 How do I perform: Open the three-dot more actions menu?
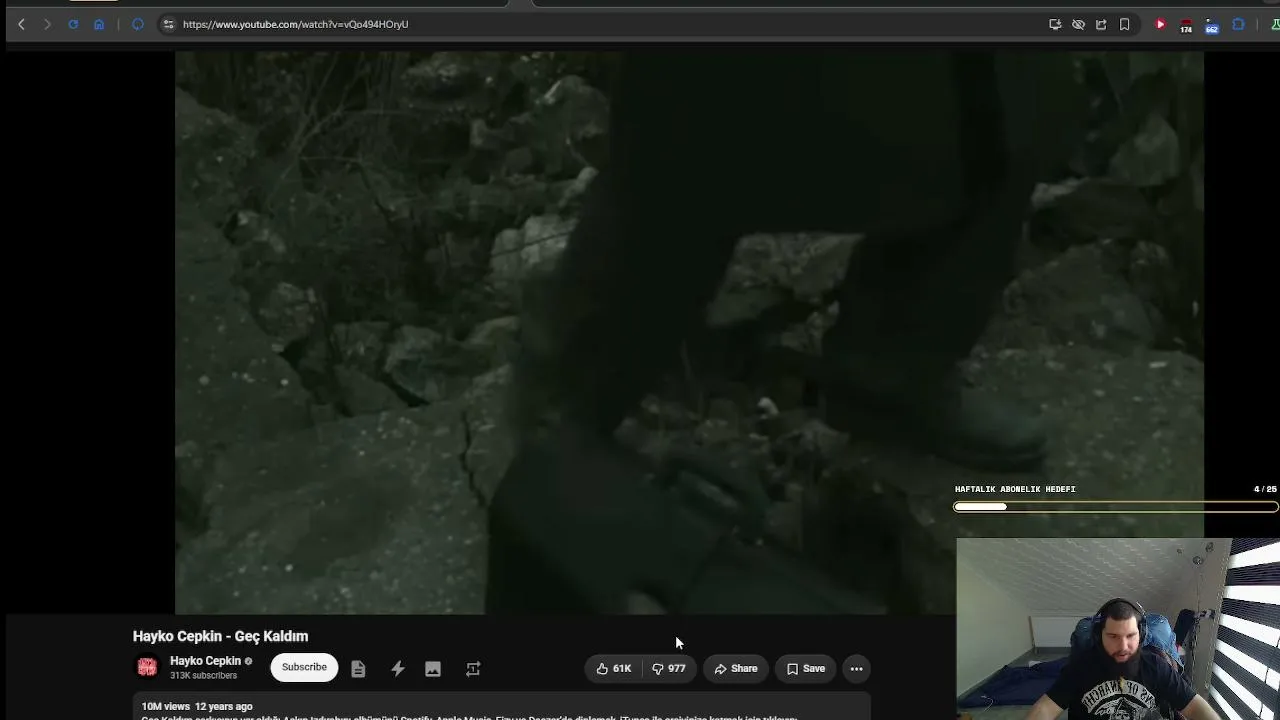click(856, 668)
